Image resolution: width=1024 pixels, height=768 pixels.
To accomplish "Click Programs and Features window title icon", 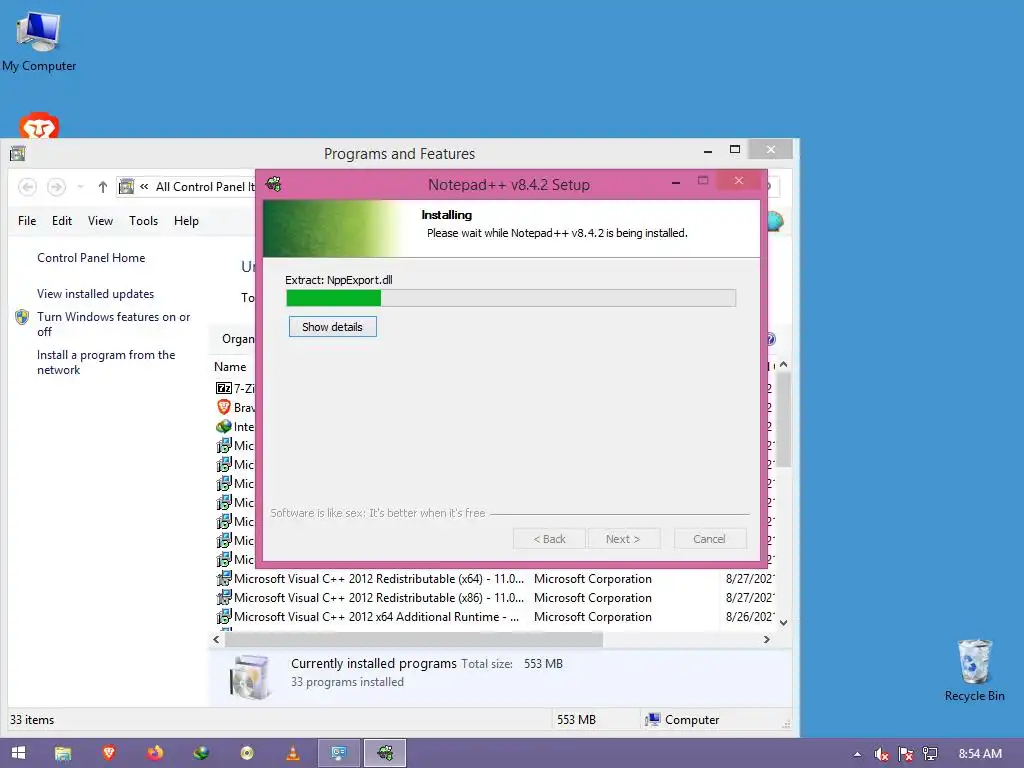I will 18,154.
